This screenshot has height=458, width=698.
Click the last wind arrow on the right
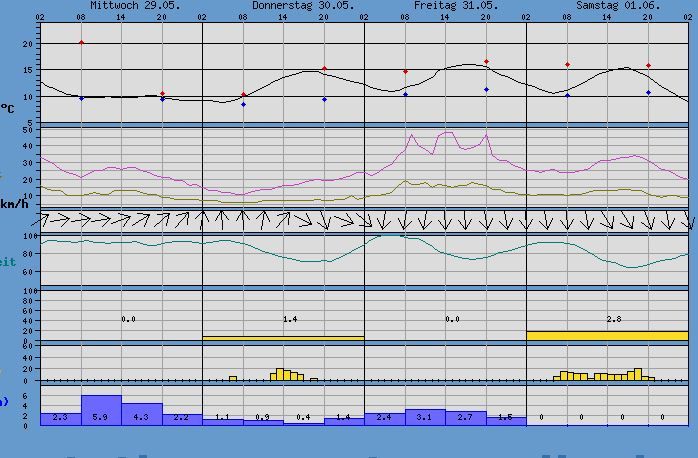coord(690,222)
